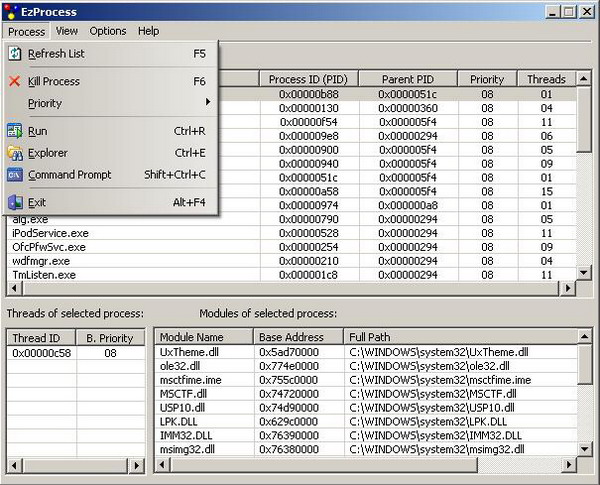Click the Refresh List icon in the menu
This screenshot has height=485, width=600.
(15, 54)
